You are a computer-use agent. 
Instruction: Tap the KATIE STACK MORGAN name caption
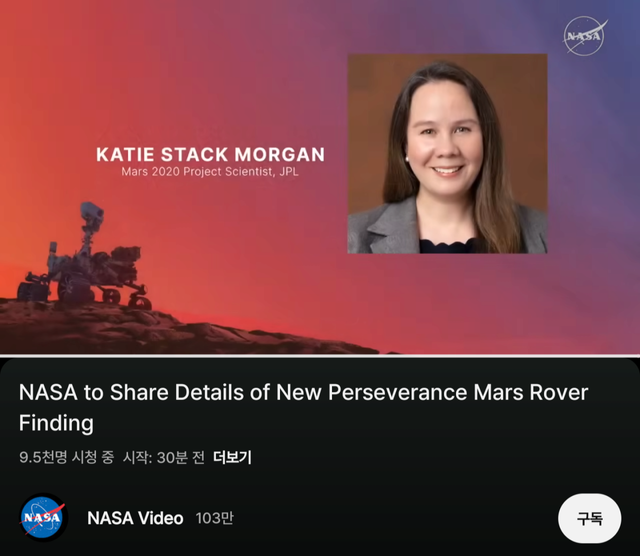(x=210, y=155)
